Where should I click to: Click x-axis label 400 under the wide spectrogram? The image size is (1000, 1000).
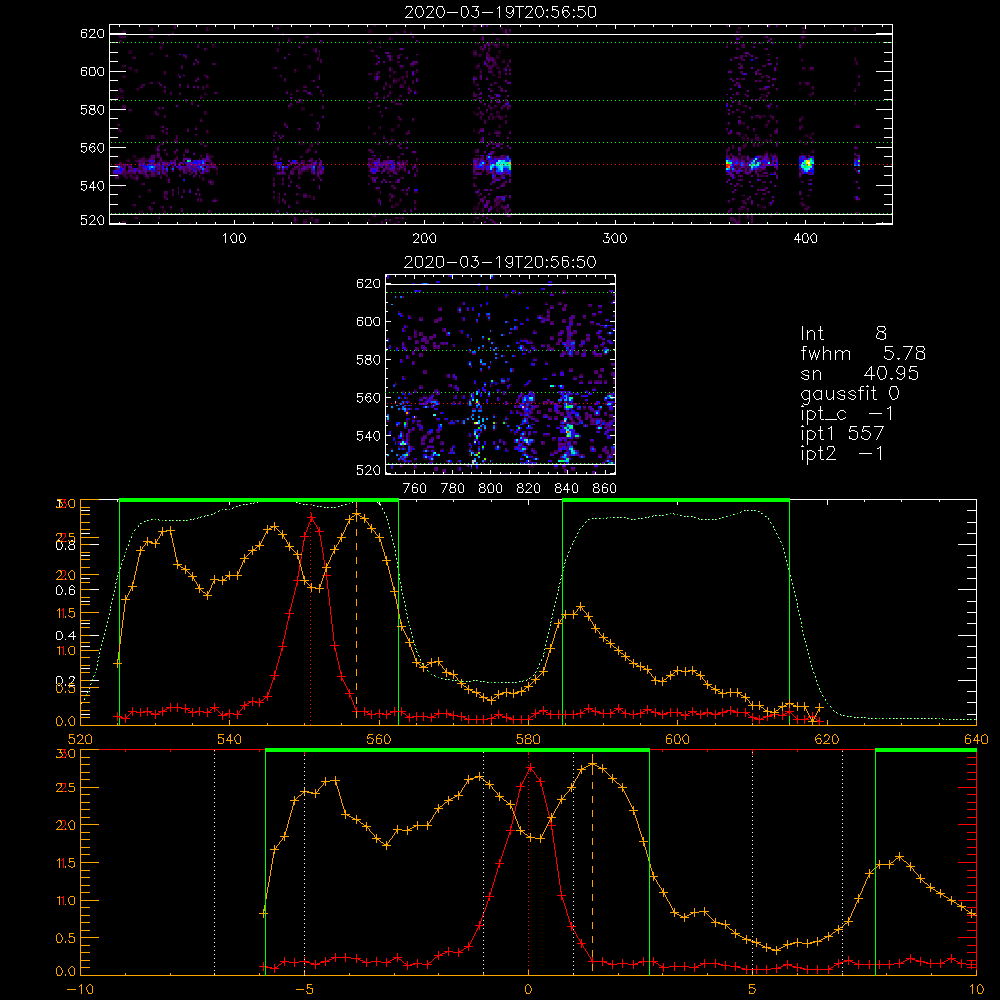click(805, 239)
